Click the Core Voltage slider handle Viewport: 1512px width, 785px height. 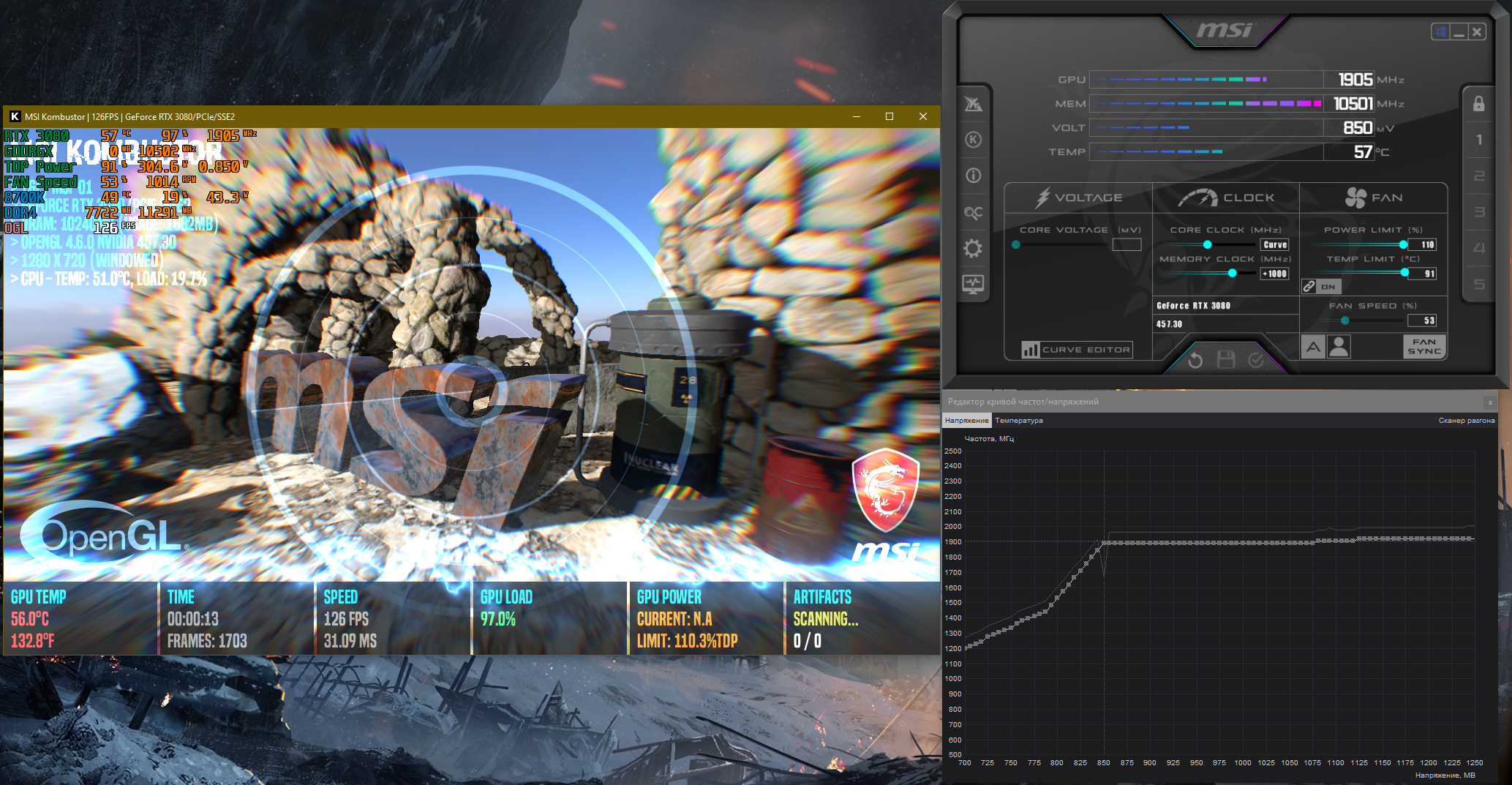(1016, 244)
